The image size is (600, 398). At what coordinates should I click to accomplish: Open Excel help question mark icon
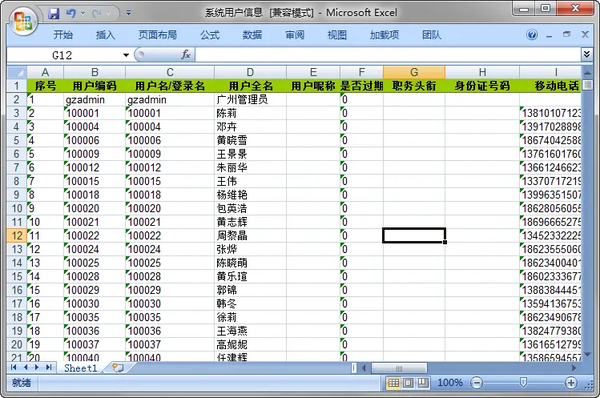coord(532,35)
